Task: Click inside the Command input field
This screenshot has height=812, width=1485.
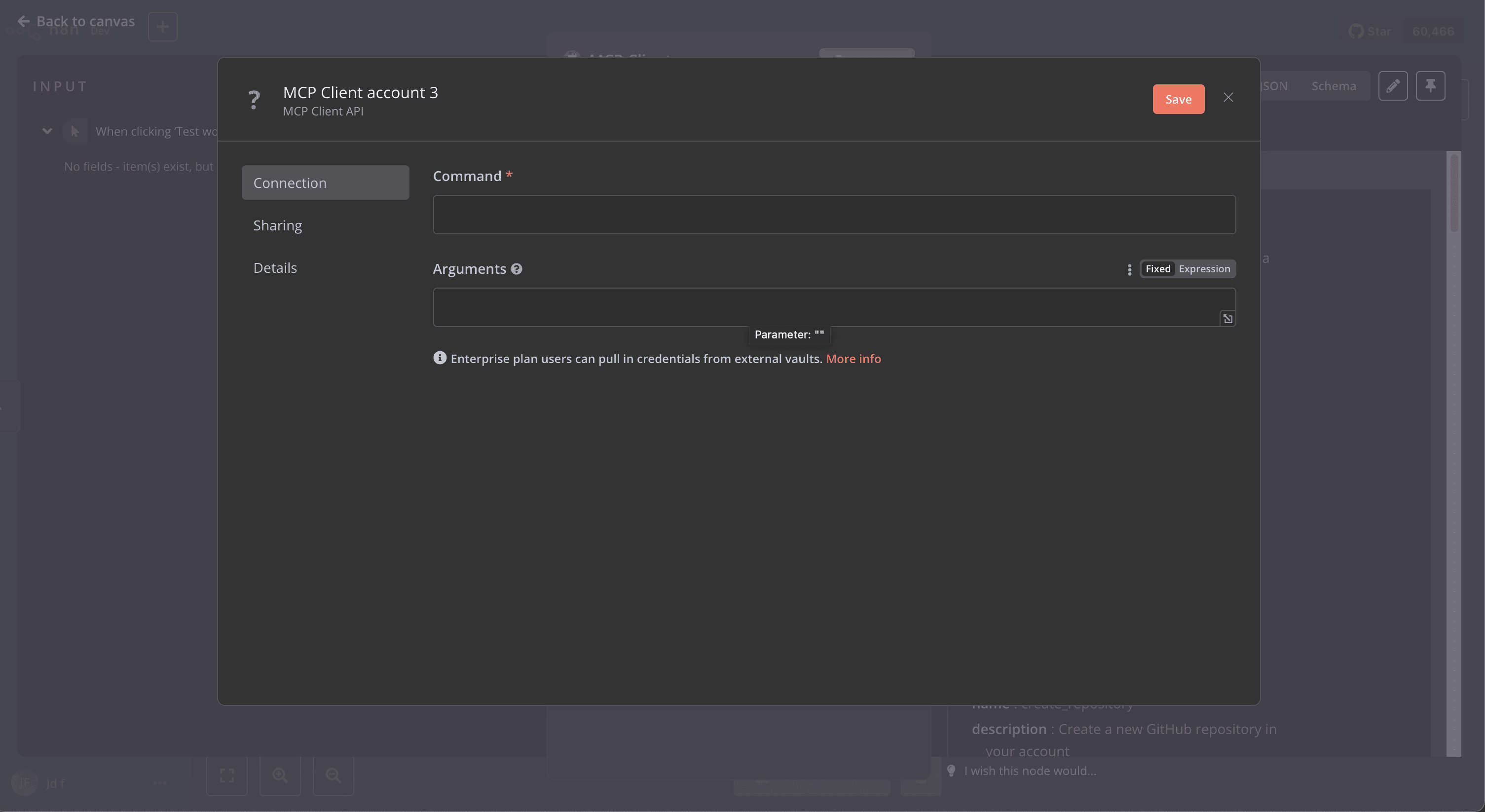Action: pyautogui.click(x=834, y=215)
